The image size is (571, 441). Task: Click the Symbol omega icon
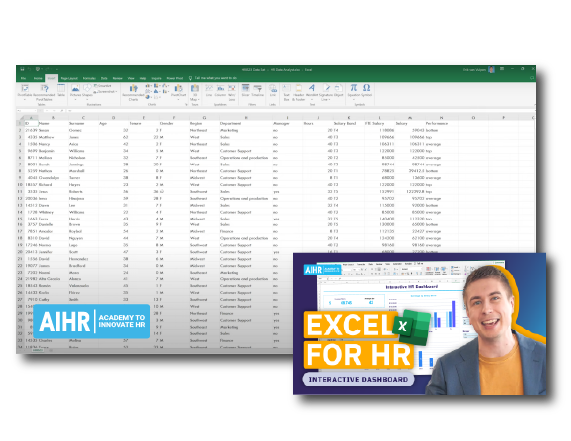(x=367, y=90)
